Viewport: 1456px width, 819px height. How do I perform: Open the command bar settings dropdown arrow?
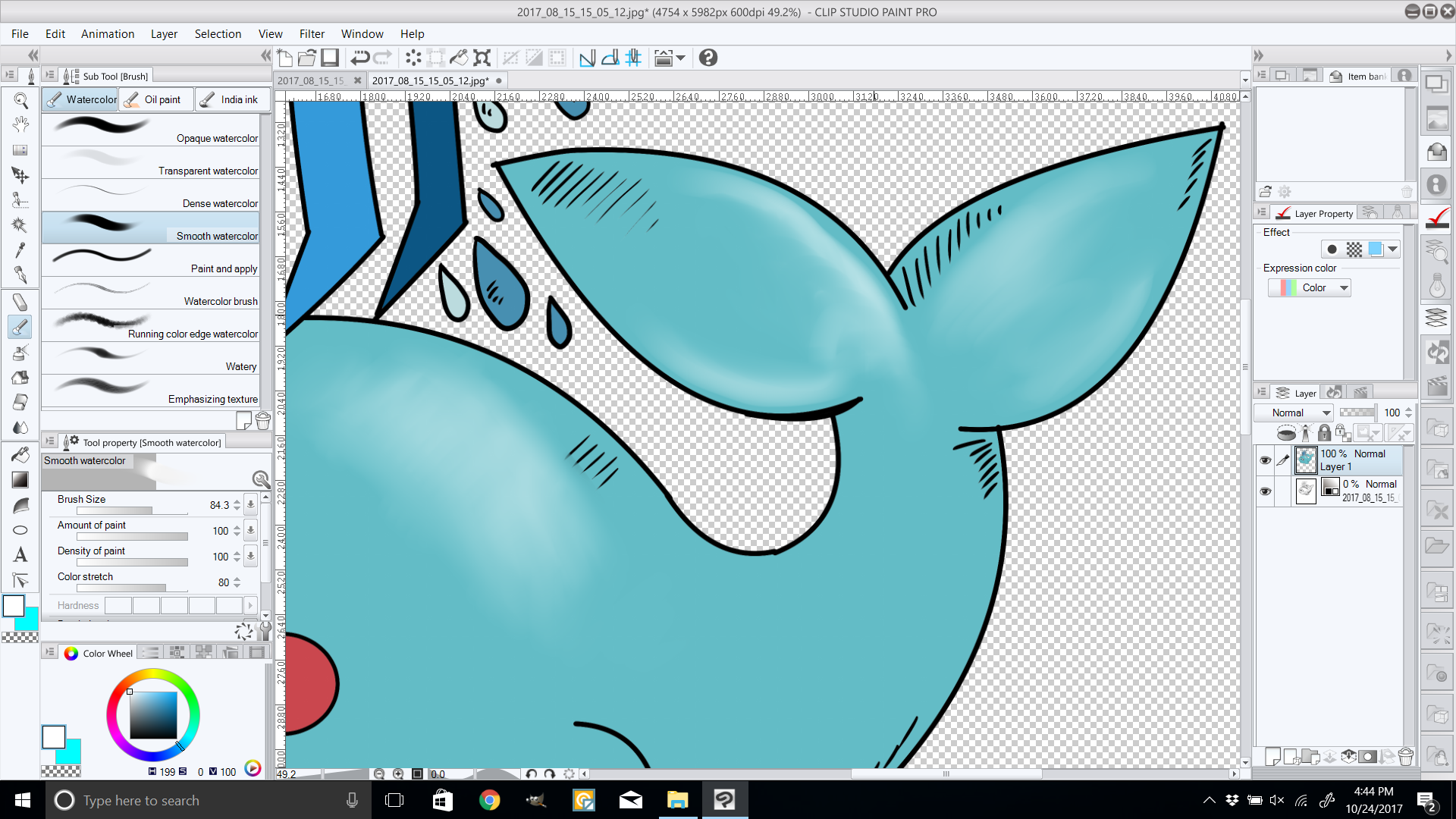[x=681, y=58]
